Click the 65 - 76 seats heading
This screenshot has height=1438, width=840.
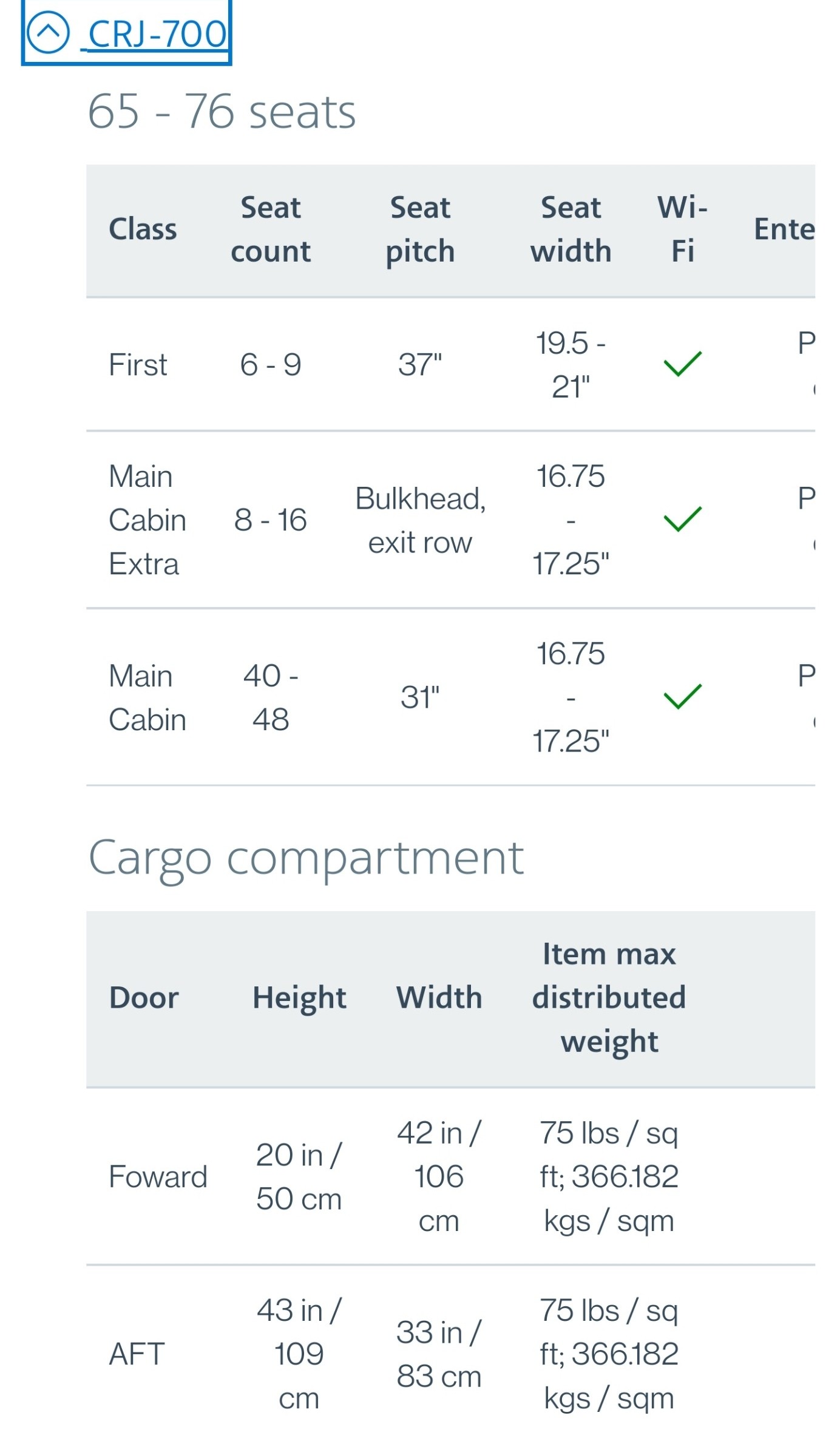[222, 112]
